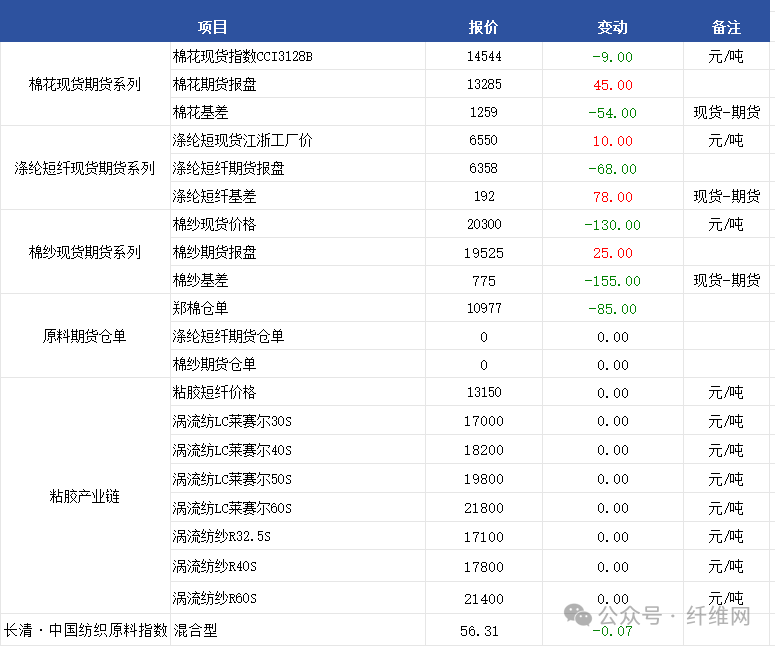Select the 棉花现货指数CCI3128B row label
The width and height of the screenshot is (775, 646).
pos(243,56)
